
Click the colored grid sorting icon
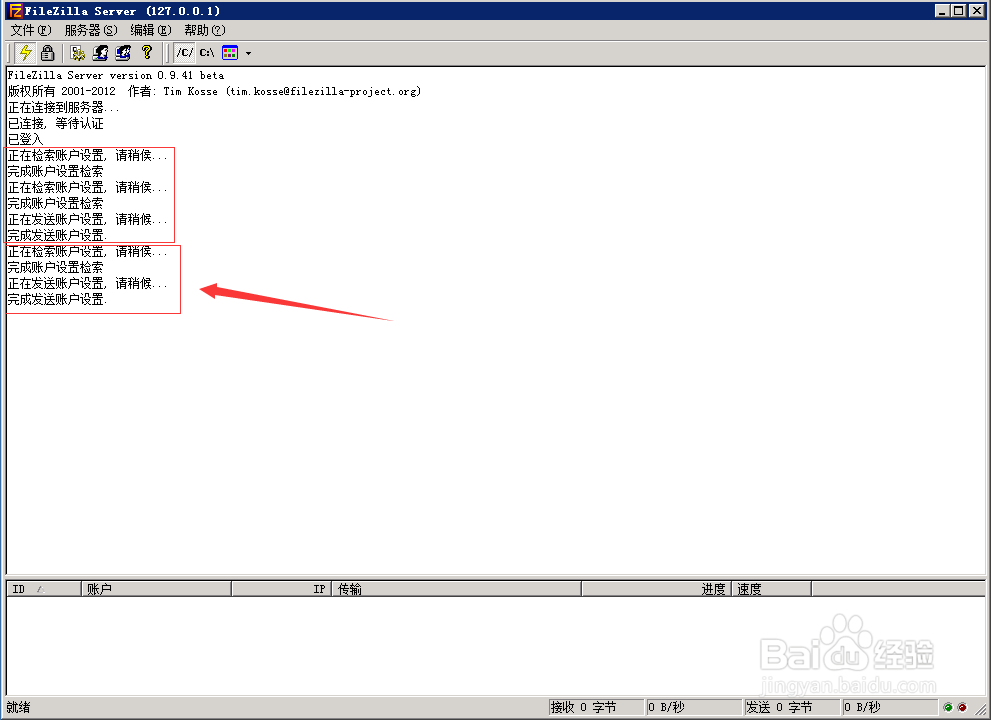[x=230, y=52]
